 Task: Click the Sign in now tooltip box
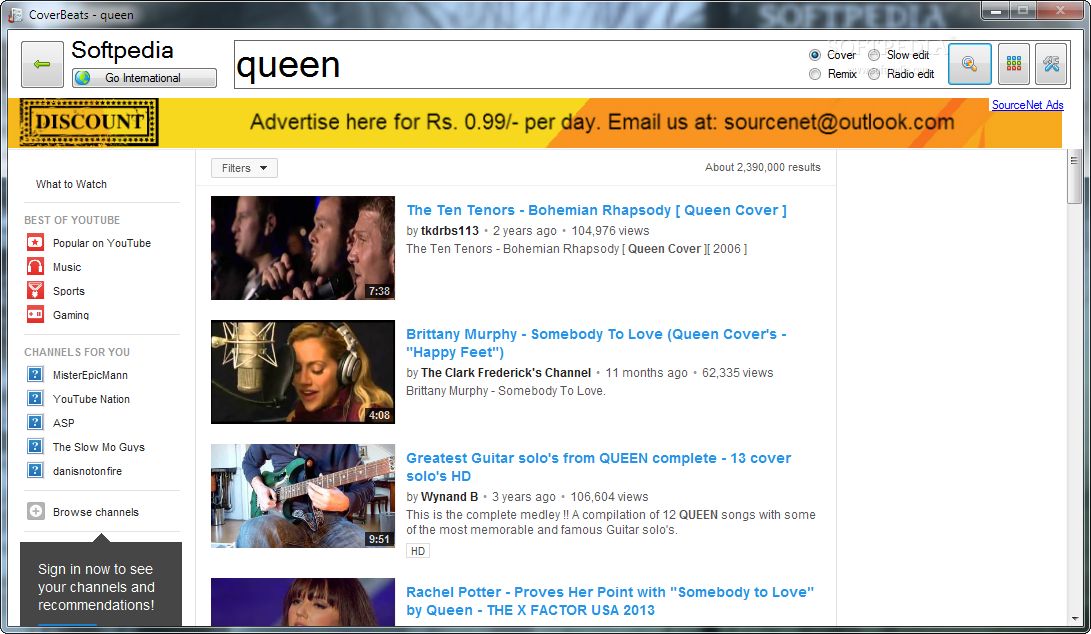point(101,584)
